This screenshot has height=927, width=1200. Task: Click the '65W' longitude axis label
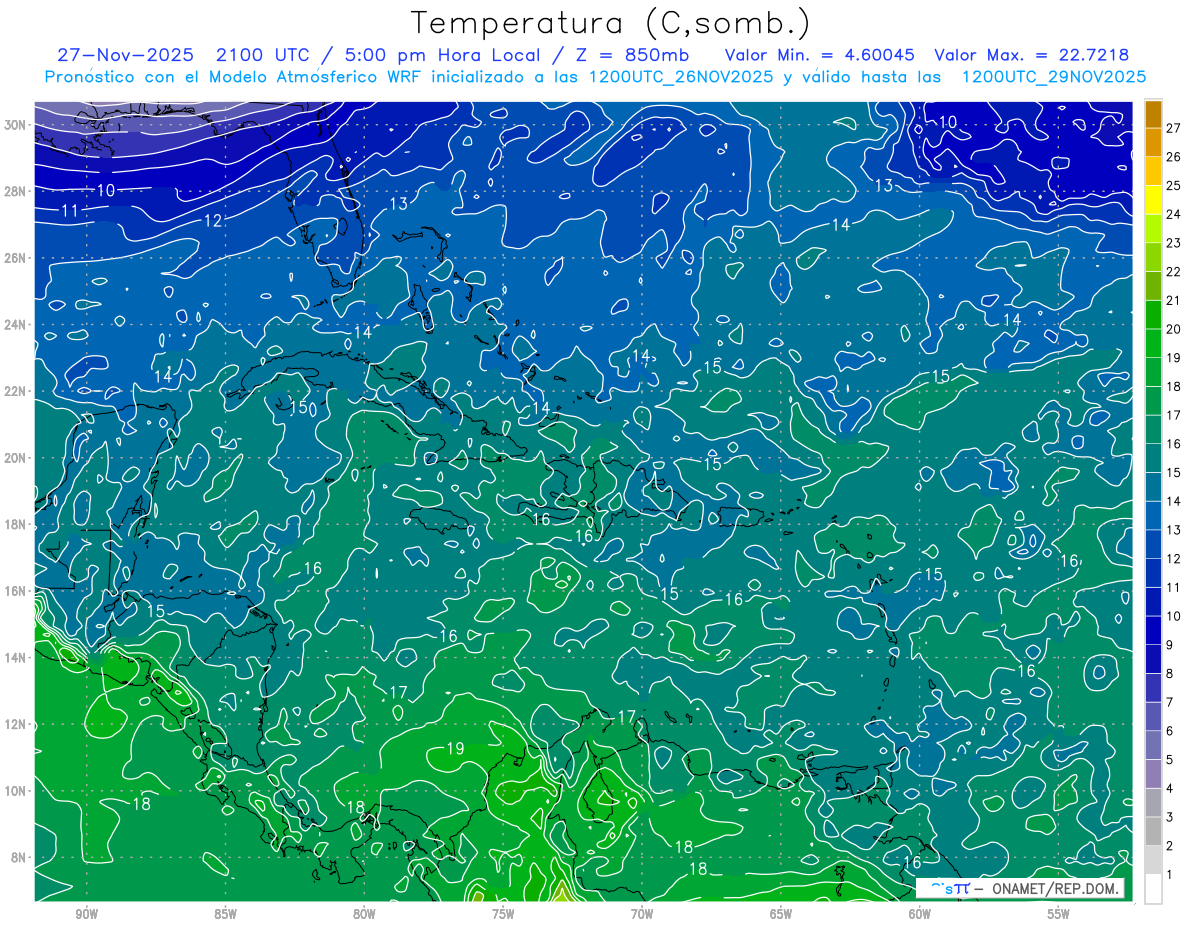(x=781, y=914)
